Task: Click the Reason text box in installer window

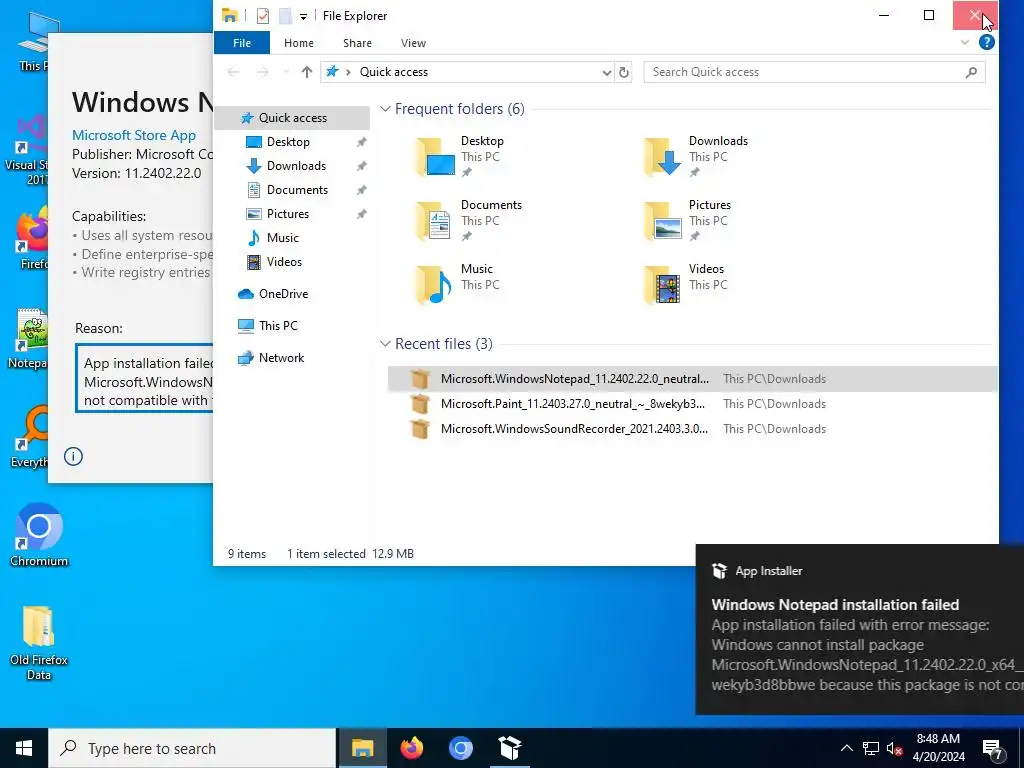Action: pos(145,379)
